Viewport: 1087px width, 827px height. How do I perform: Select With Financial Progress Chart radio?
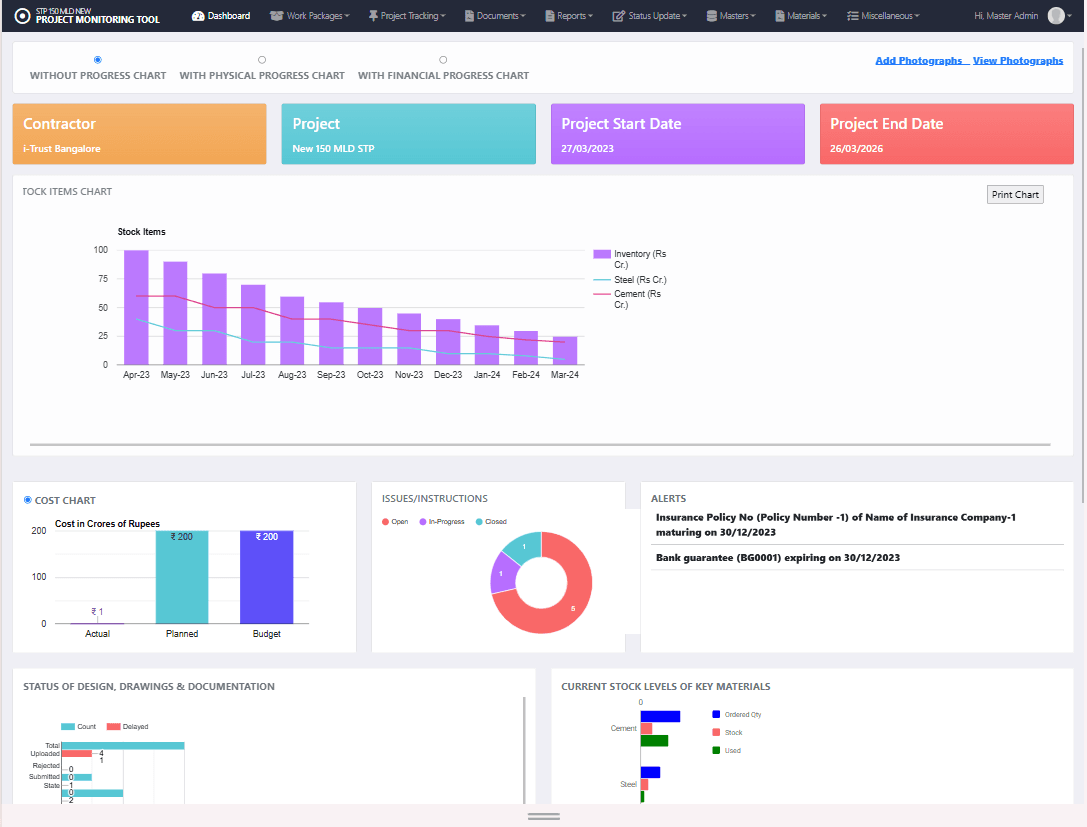coord(443,60)
